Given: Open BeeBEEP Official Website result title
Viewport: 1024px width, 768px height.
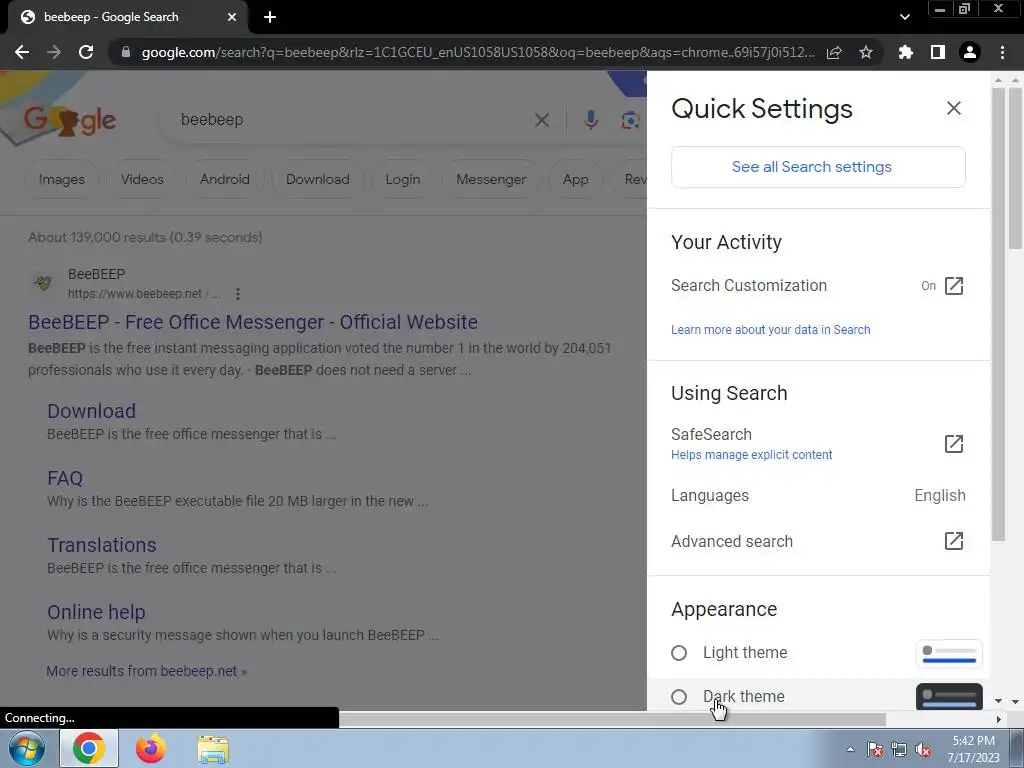Looking at the screenshot, I should [x=253, y=322].
